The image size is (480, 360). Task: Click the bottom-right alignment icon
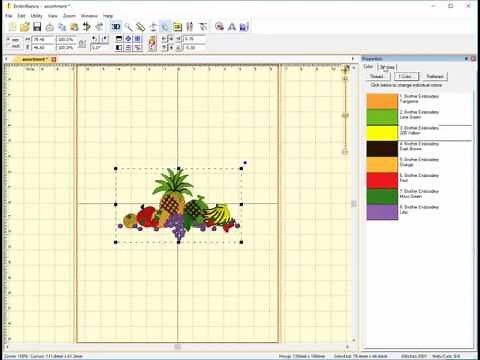click(137, 48)
